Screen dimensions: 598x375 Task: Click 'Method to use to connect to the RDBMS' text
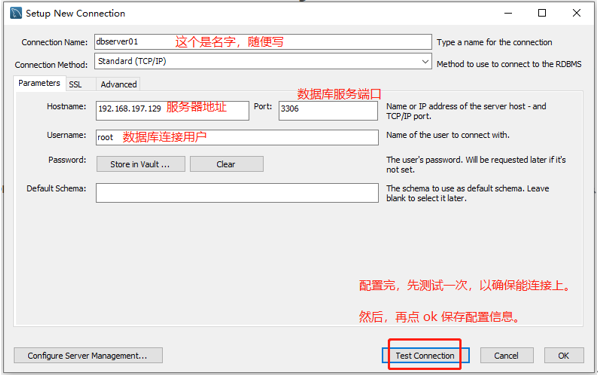pos(509,64)
